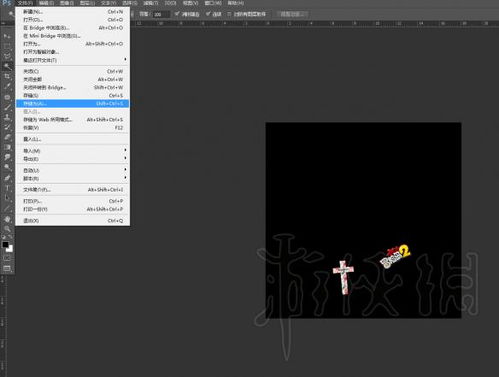Expand 最近打开文件(T) submenu
Screen dimensions: 499x377
73,60
